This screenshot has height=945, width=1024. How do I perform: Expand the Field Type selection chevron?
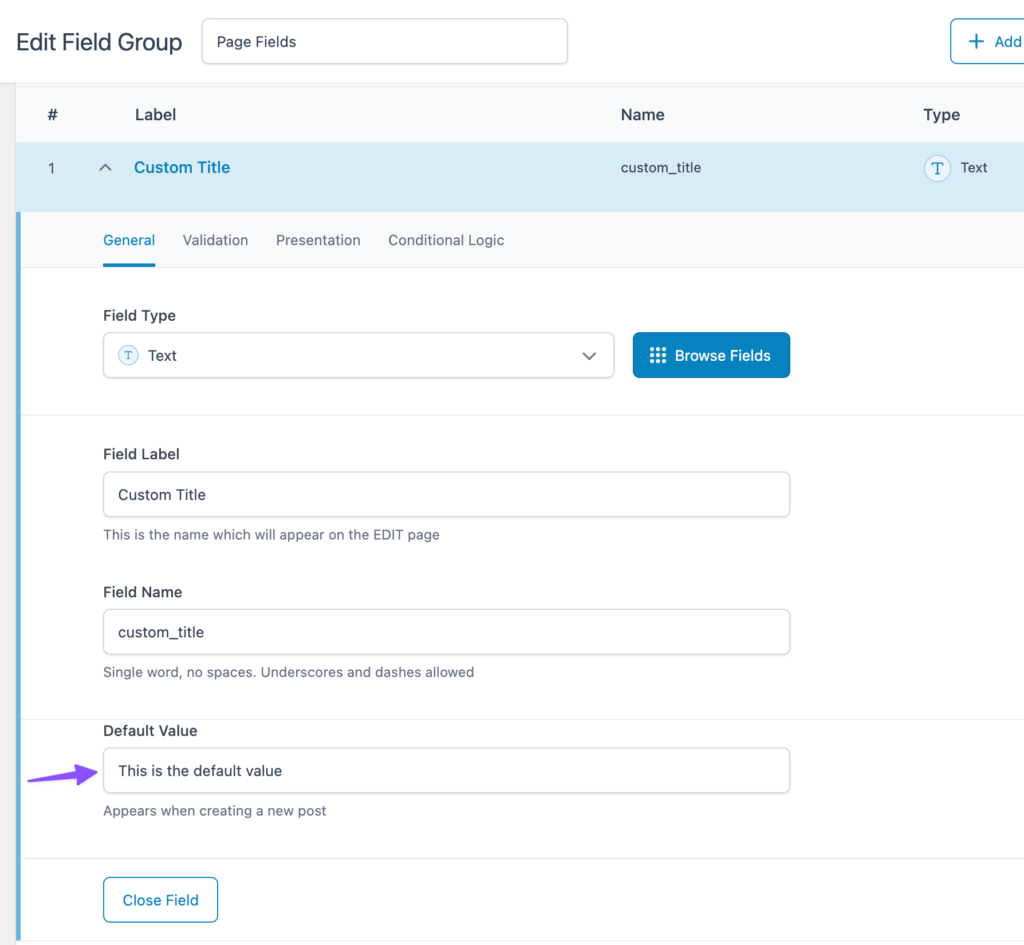tap(589, 355)
